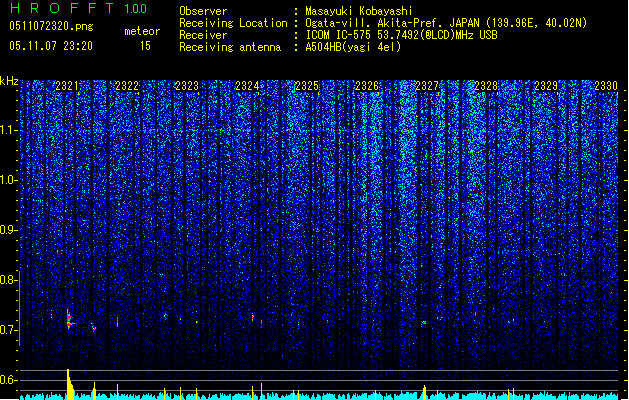Select the ICOM IC-575 receiver text
Screen dimensions: 629x400
click(x=401, y=35)
